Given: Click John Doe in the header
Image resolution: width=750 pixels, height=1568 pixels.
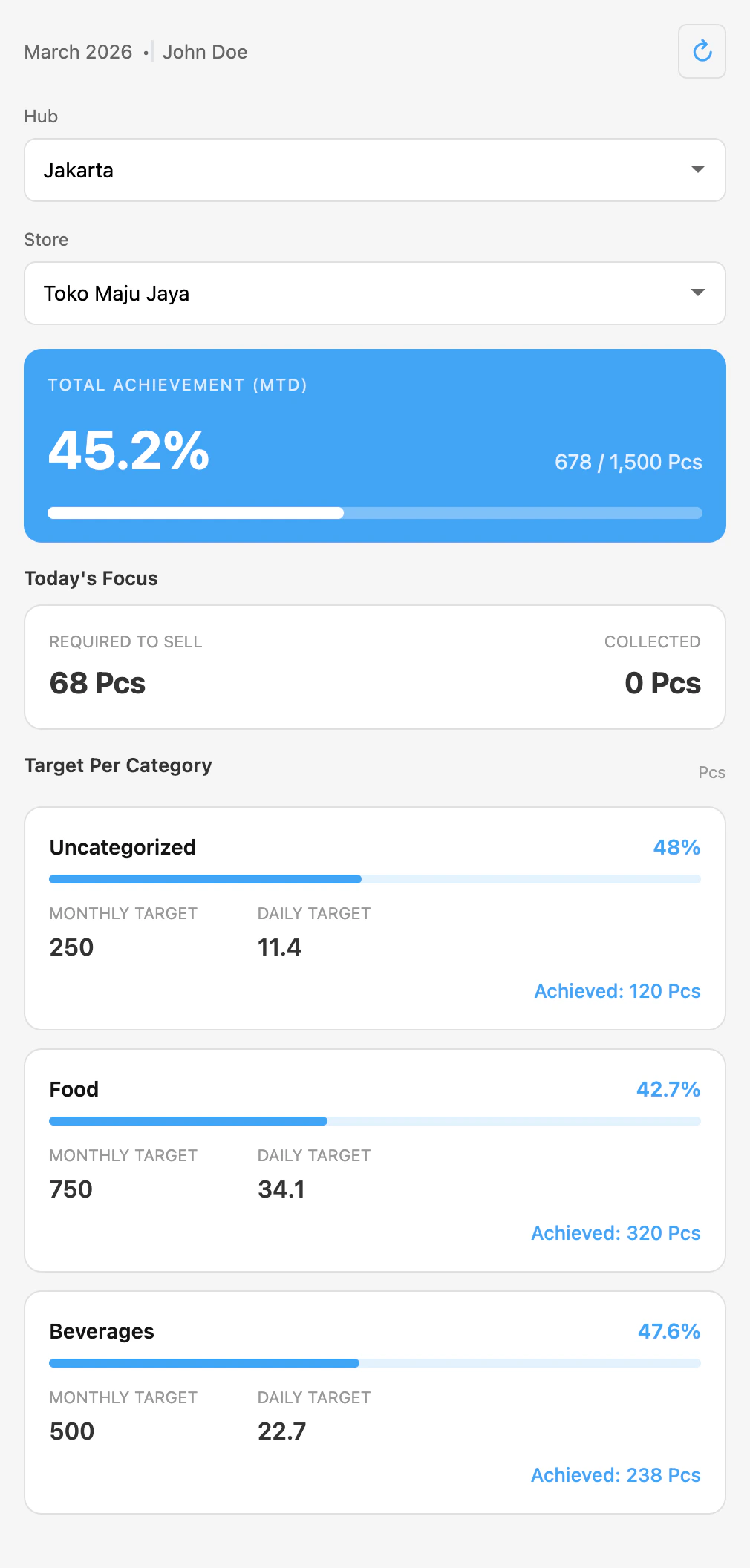Looking at the screenshot, I should point(205,51).
